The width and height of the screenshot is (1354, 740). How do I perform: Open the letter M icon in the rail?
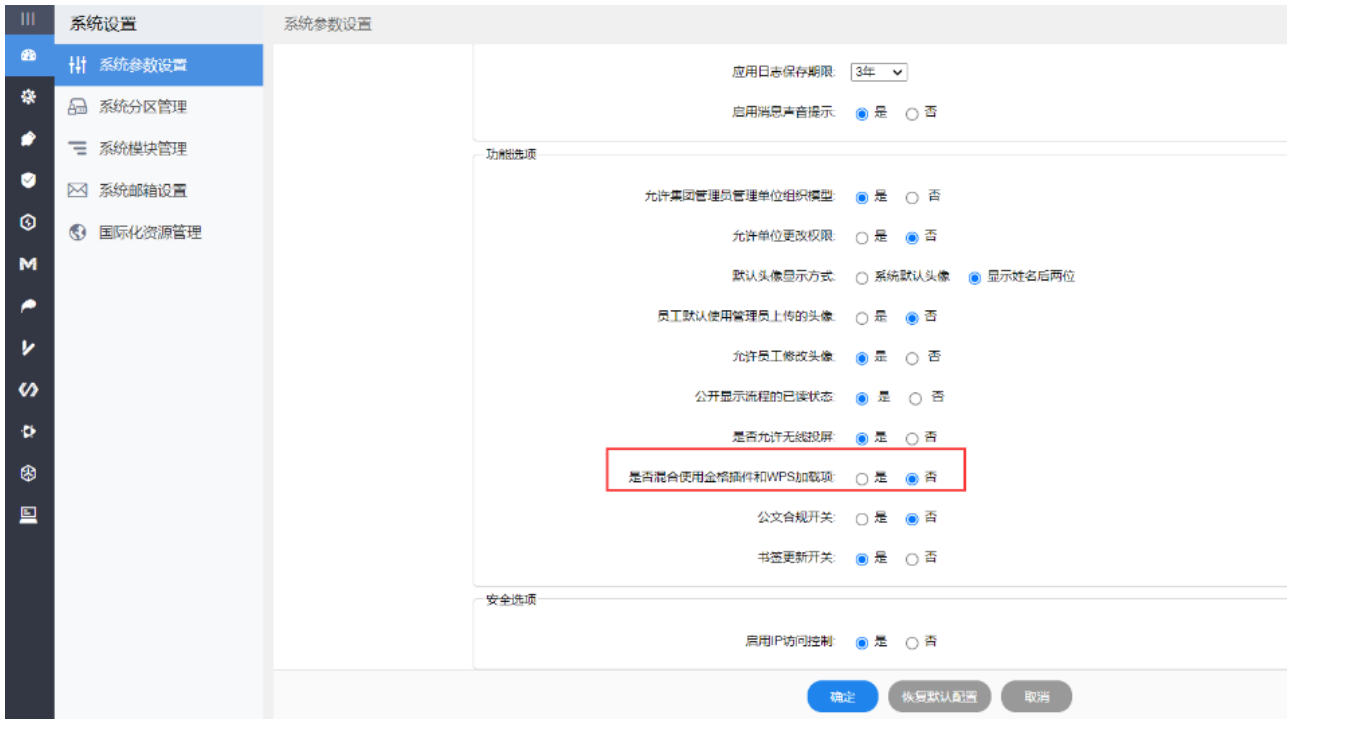click(29, 264)
